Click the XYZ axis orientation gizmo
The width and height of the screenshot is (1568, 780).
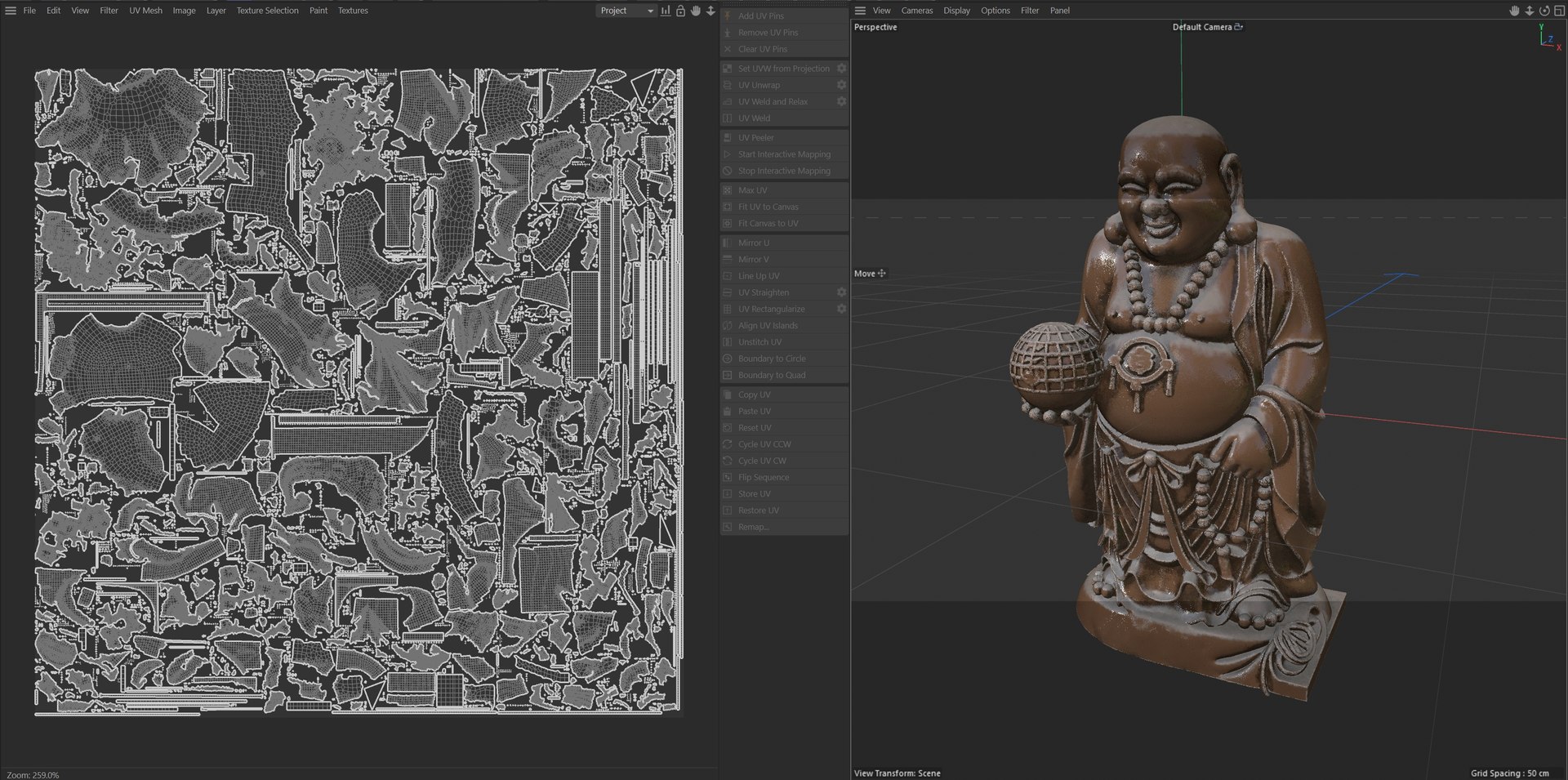[1549, 37]
